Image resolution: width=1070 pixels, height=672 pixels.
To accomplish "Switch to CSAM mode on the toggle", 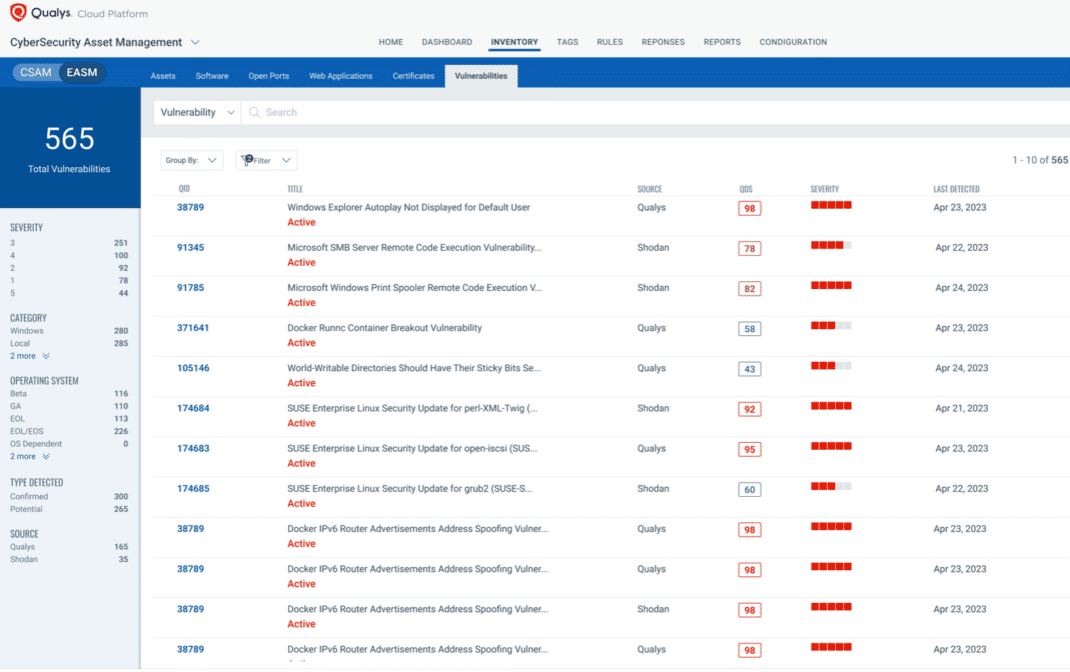I will click(35, 72).
